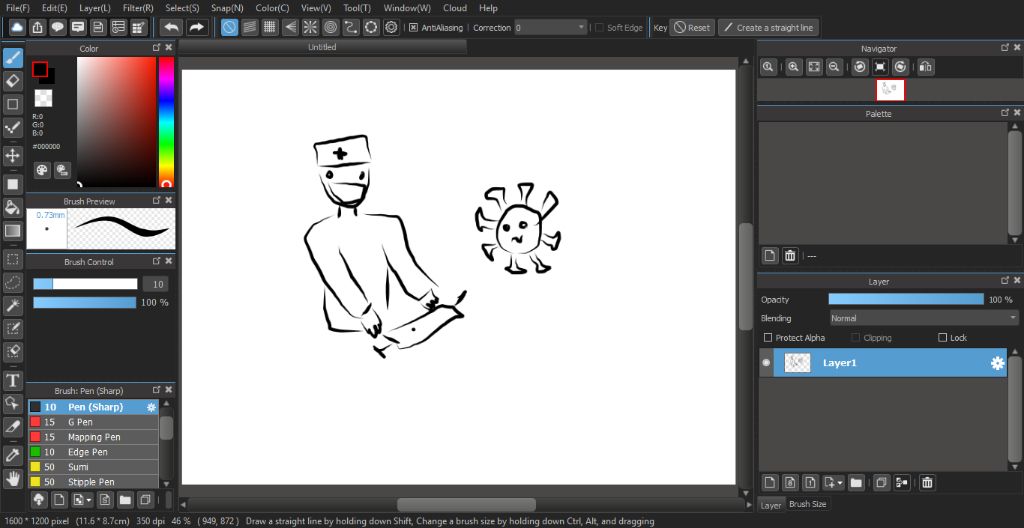Toggle the Soft Edge checkbox
The image size is (1024, 528).
coord(600,27)
